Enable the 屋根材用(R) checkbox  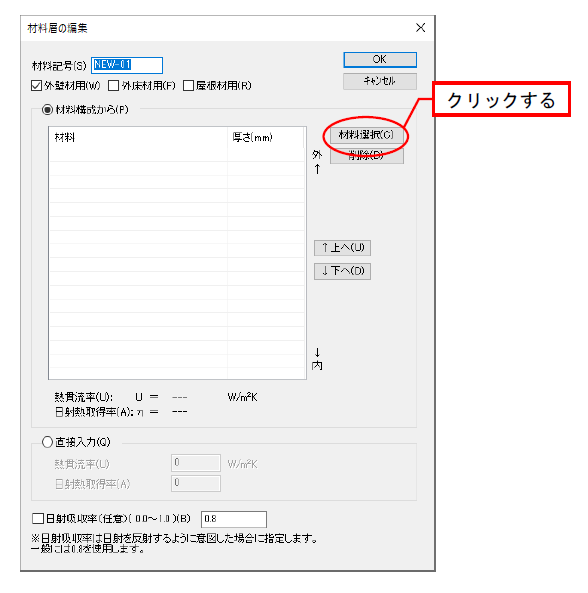point(188,86)
